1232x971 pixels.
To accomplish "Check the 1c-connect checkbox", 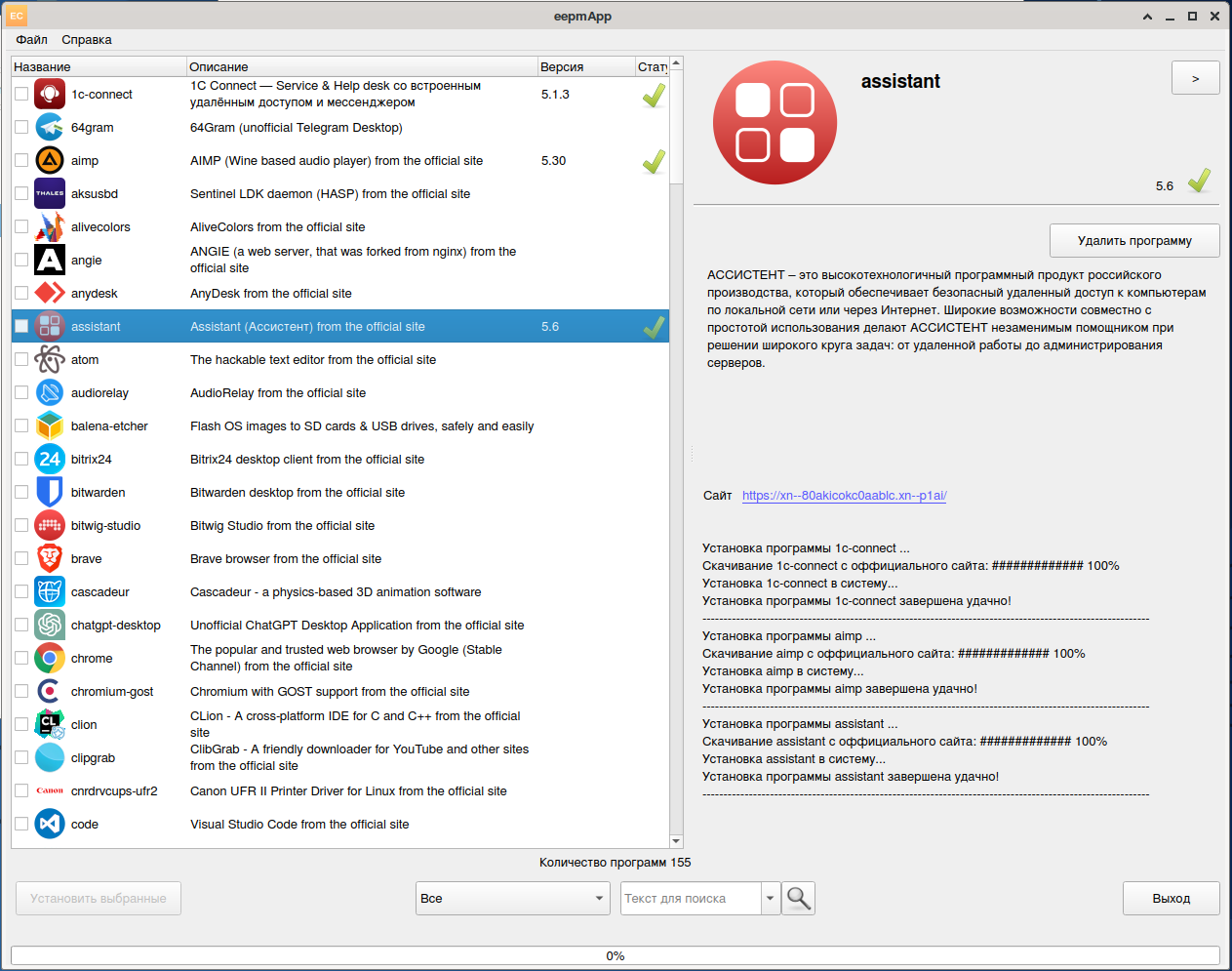I will coord(21,95).
